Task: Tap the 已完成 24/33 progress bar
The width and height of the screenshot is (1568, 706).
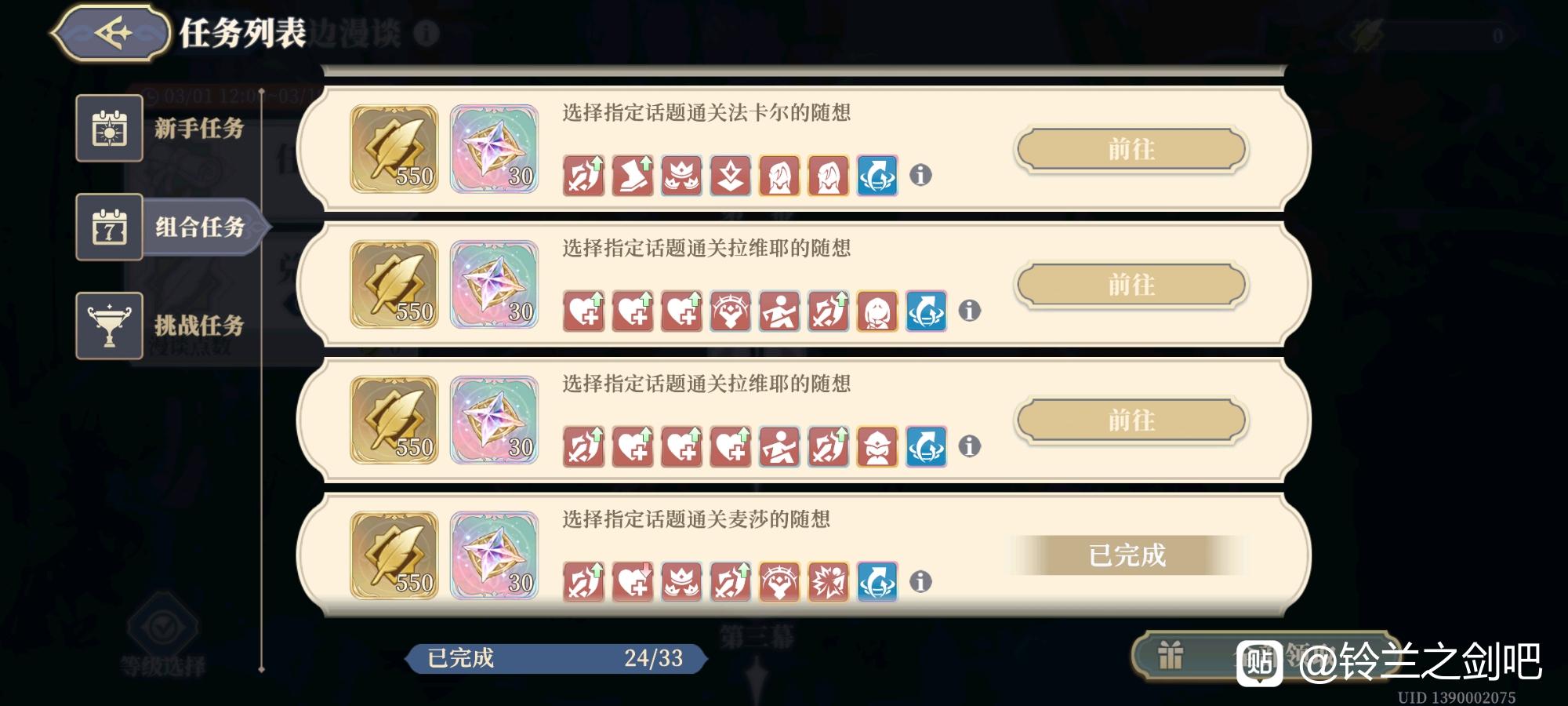Action: tap(556, 658)
